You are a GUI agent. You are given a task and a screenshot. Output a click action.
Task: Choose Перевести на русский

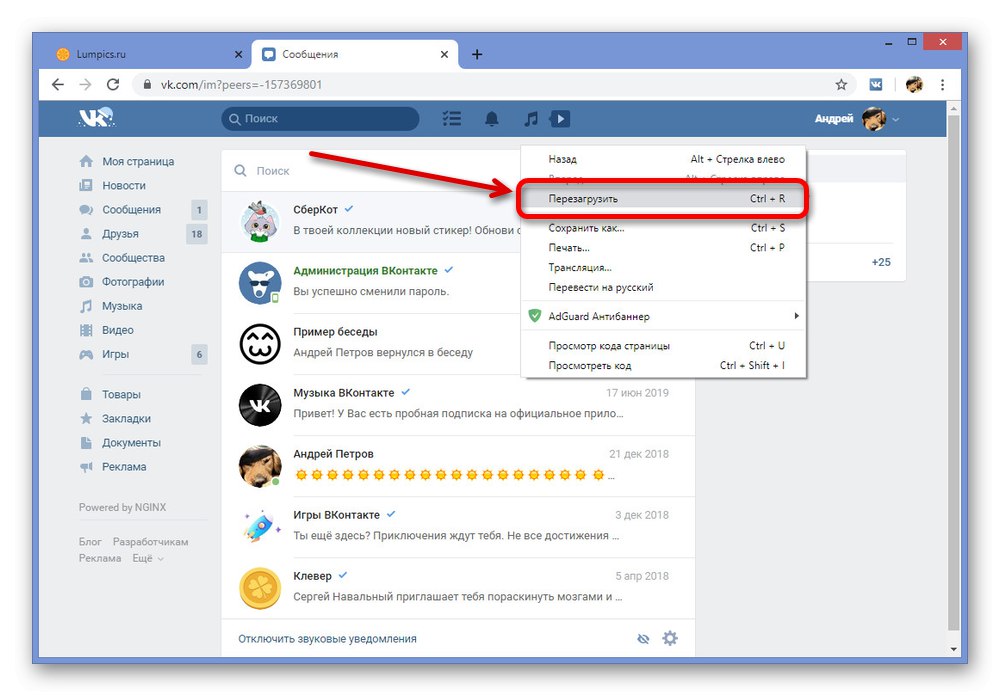(x=663, y=287)
